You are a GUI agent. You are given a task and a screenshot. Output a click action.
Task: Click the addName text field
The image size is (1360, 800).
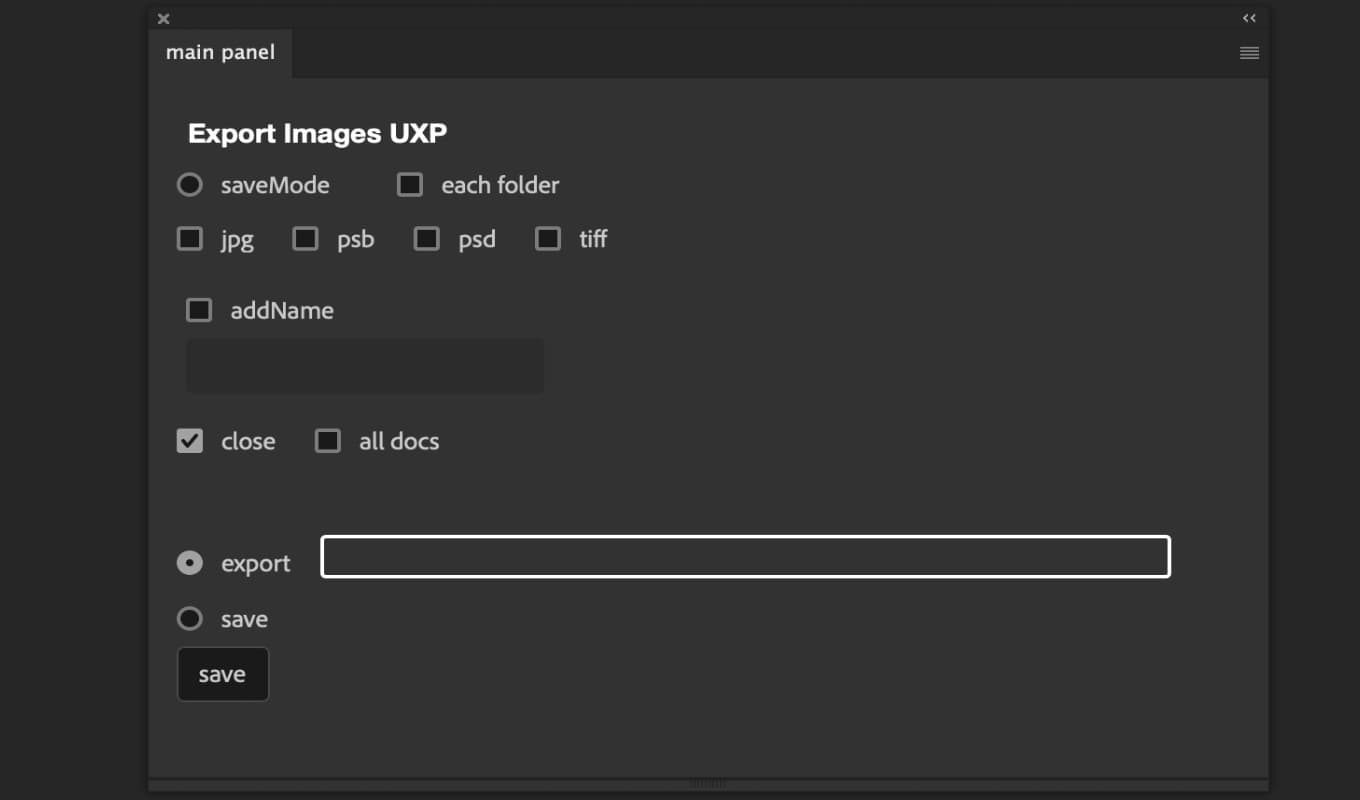pos(364,366)
